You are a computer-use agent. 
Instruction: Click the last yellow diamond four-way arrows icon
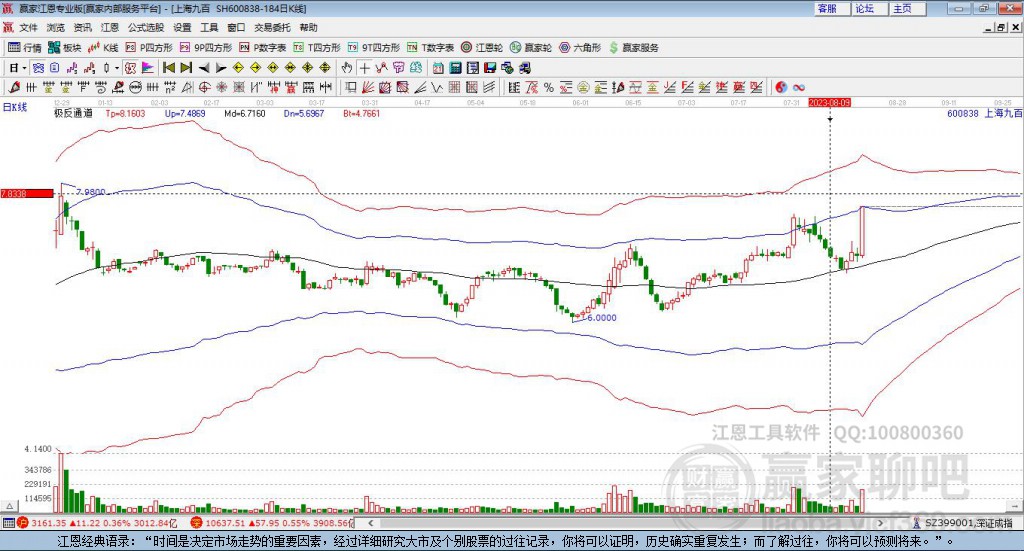coord(325,68)
